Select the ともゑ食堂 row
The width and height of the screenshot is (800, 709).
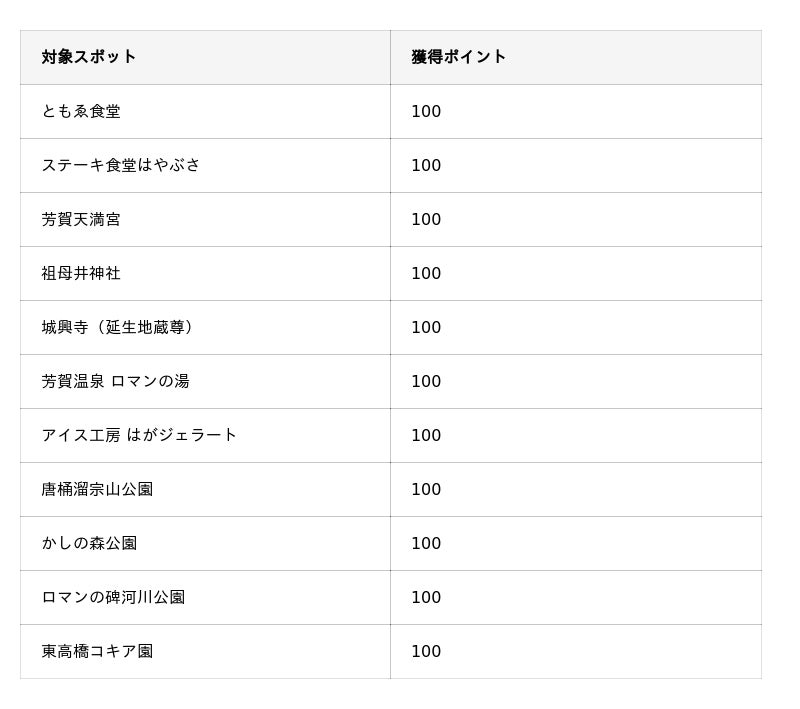391,111
